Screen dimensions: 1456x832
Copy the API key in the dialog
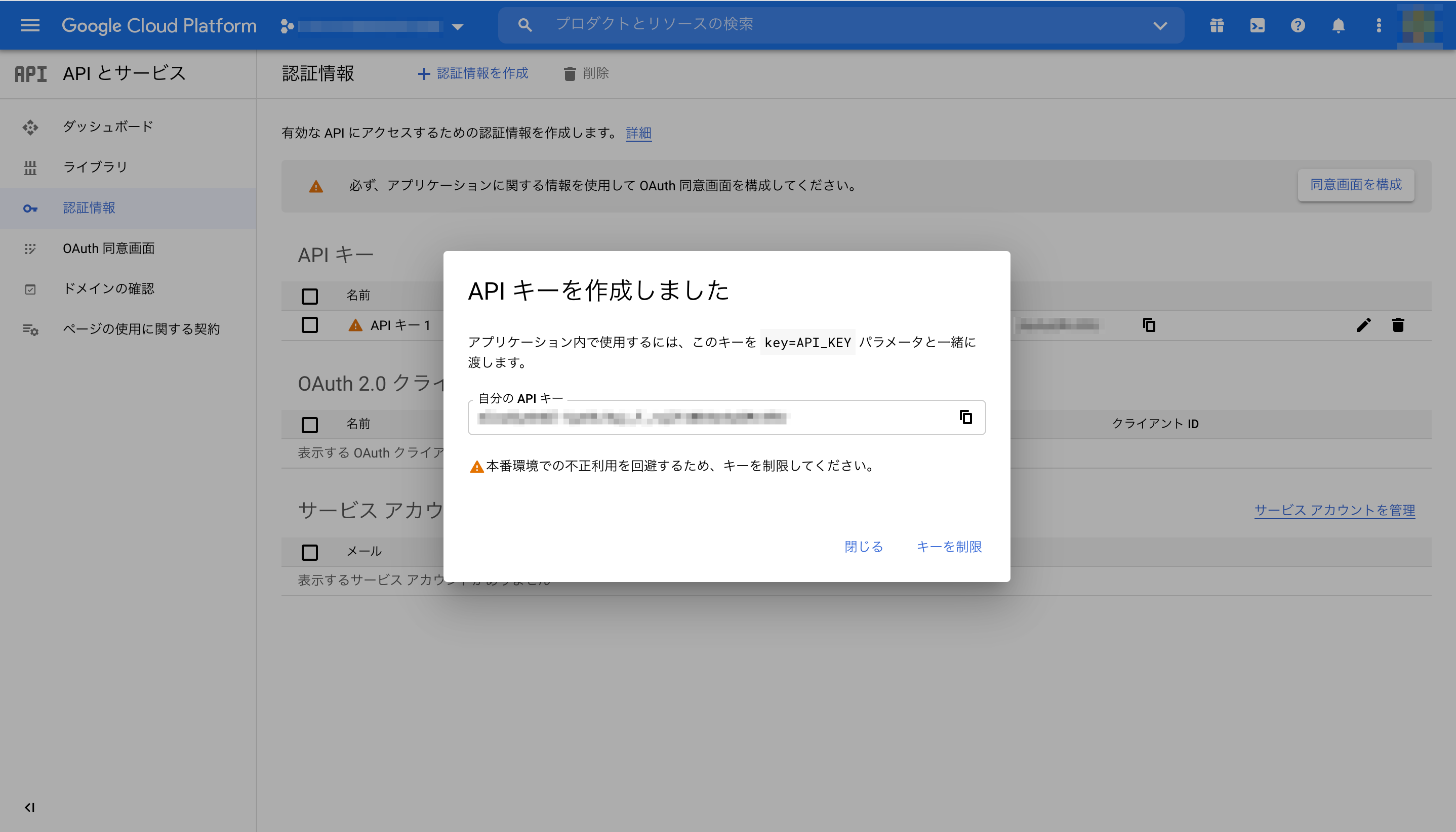coord(965,417)
